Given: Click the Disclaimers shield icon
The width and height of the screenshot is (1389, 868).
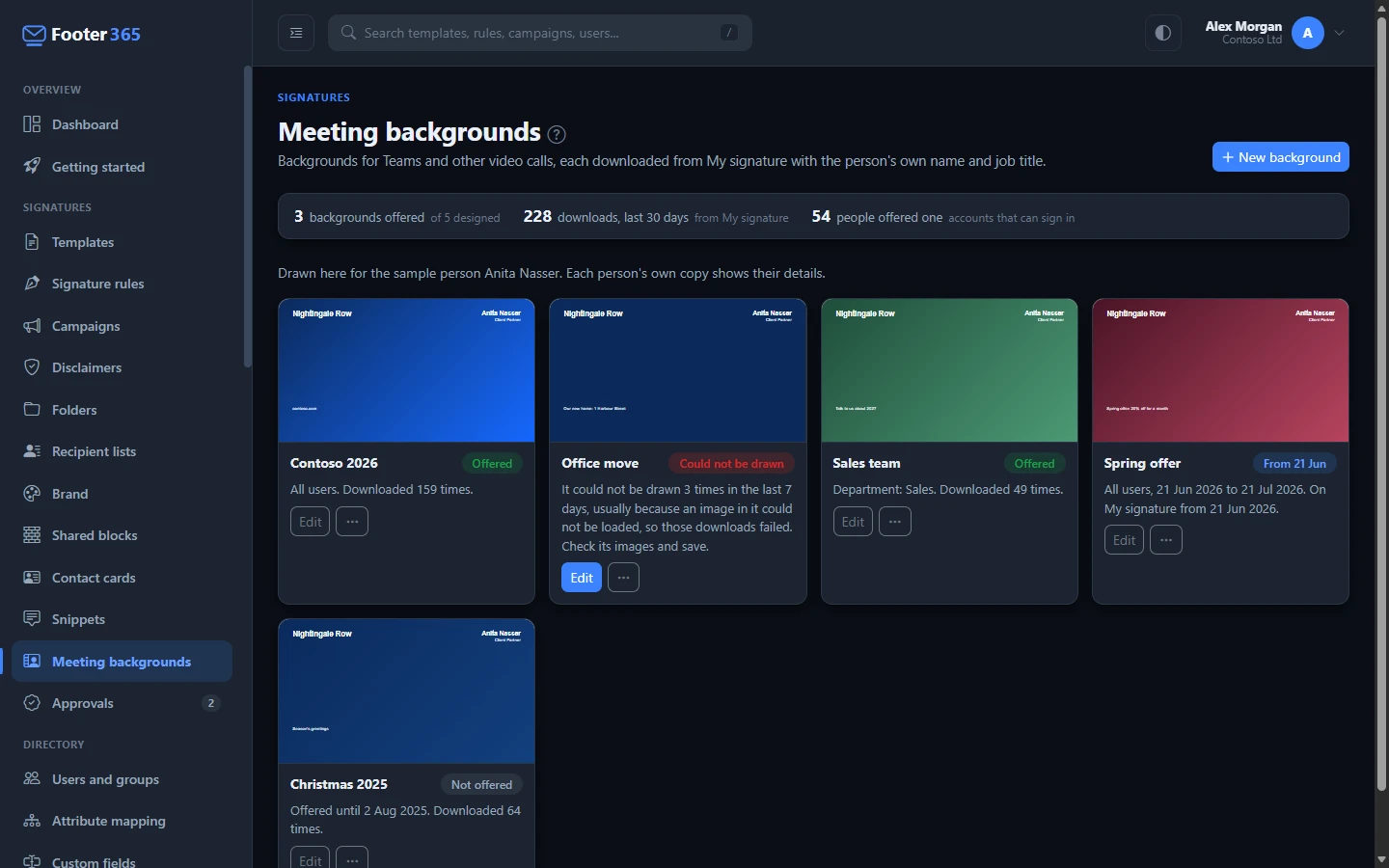Looking at the screenshot, I should point(32,367).
